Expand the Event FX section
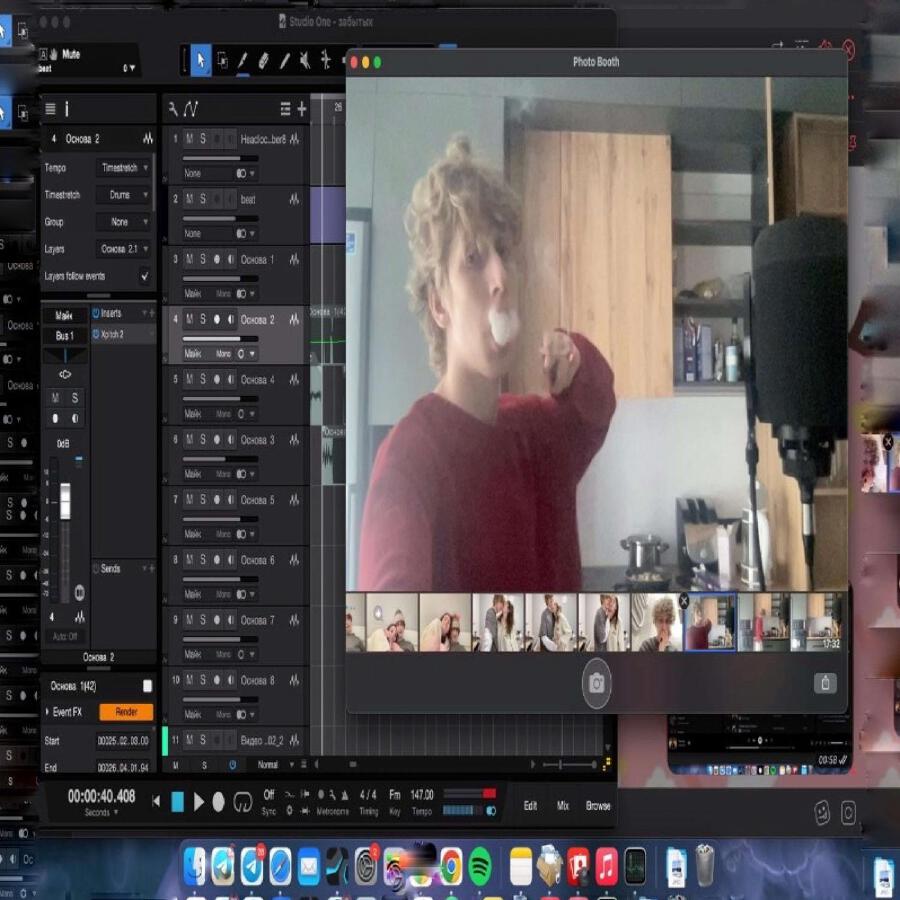This screenshot has height=900, width=900. (x=48, y=712)
